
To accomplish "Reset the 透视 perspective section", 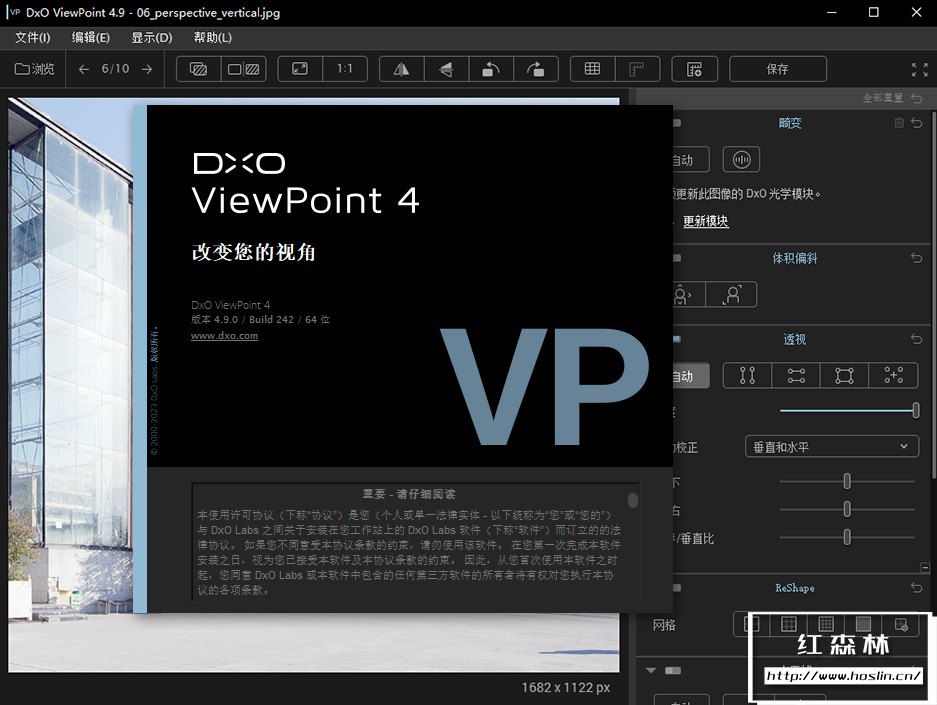I will pos(917,339).
